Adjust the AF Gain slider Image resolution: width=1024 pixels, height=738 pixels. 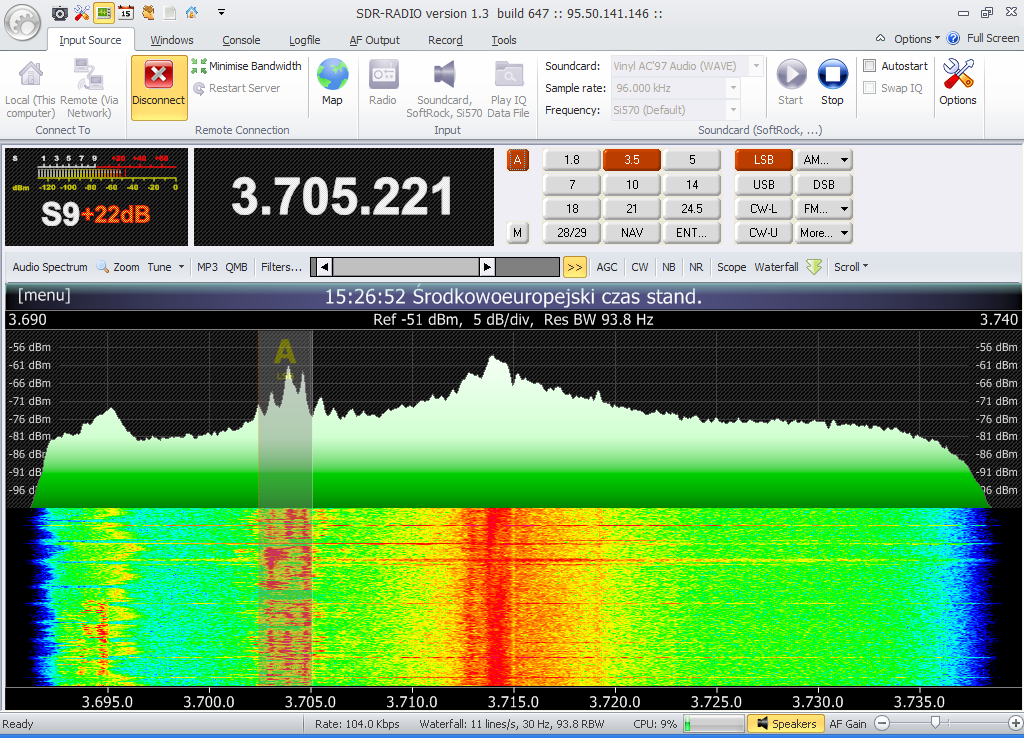pos(935,722)
